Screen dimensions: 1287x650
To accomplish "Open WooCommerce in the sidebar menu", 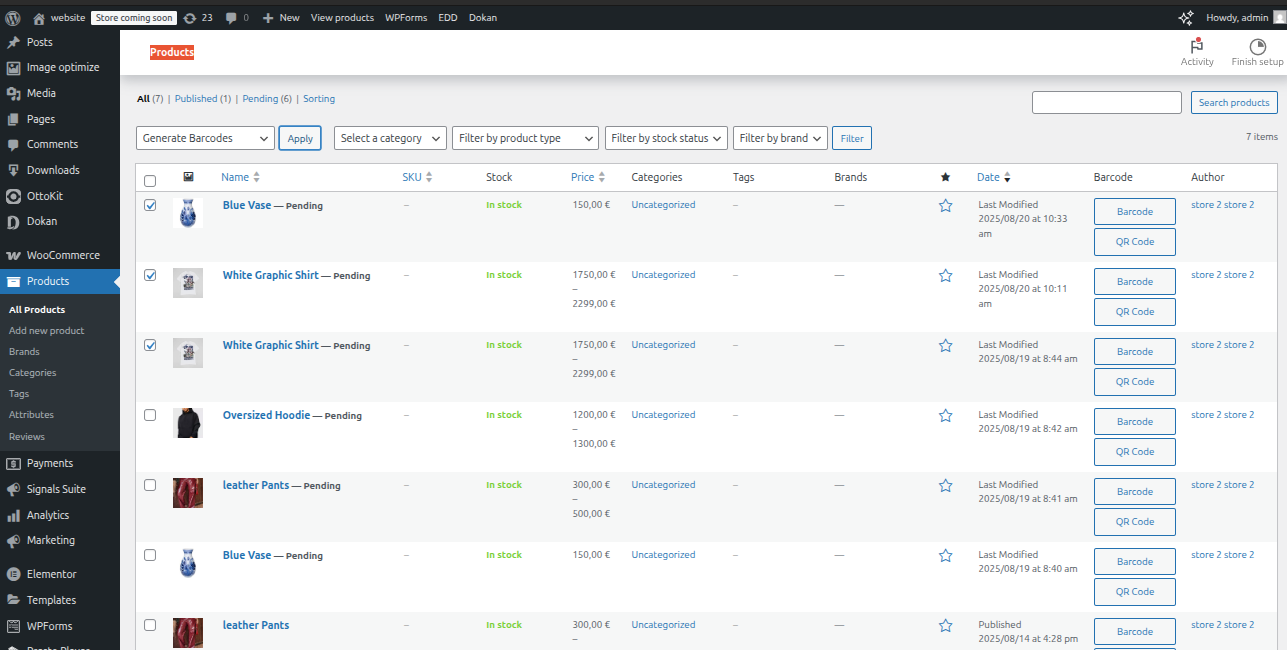I will [x=62, y=255].
